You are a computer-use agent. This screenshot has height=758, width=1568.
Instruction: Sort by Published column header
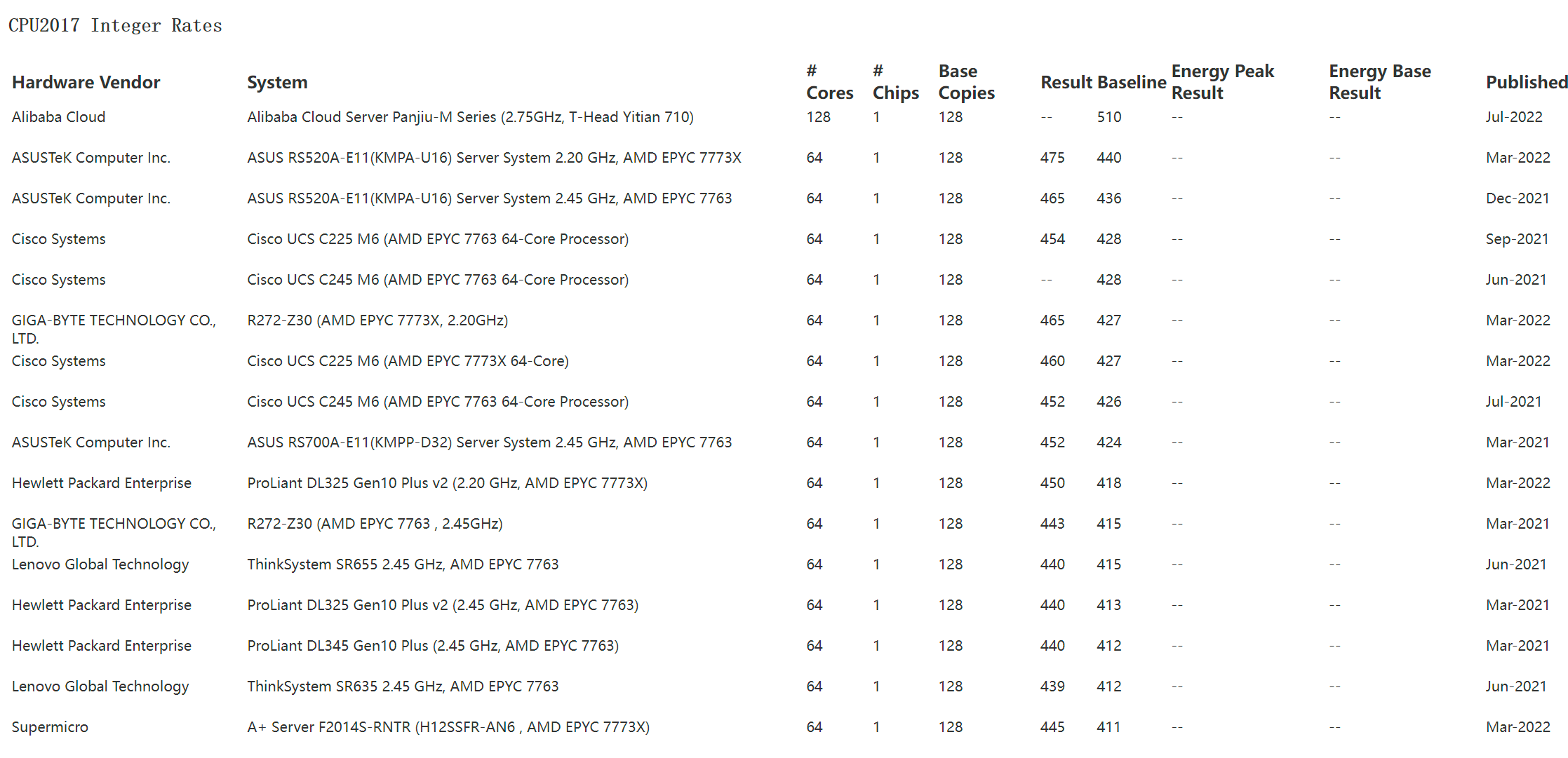click(x=1527, y=83)
